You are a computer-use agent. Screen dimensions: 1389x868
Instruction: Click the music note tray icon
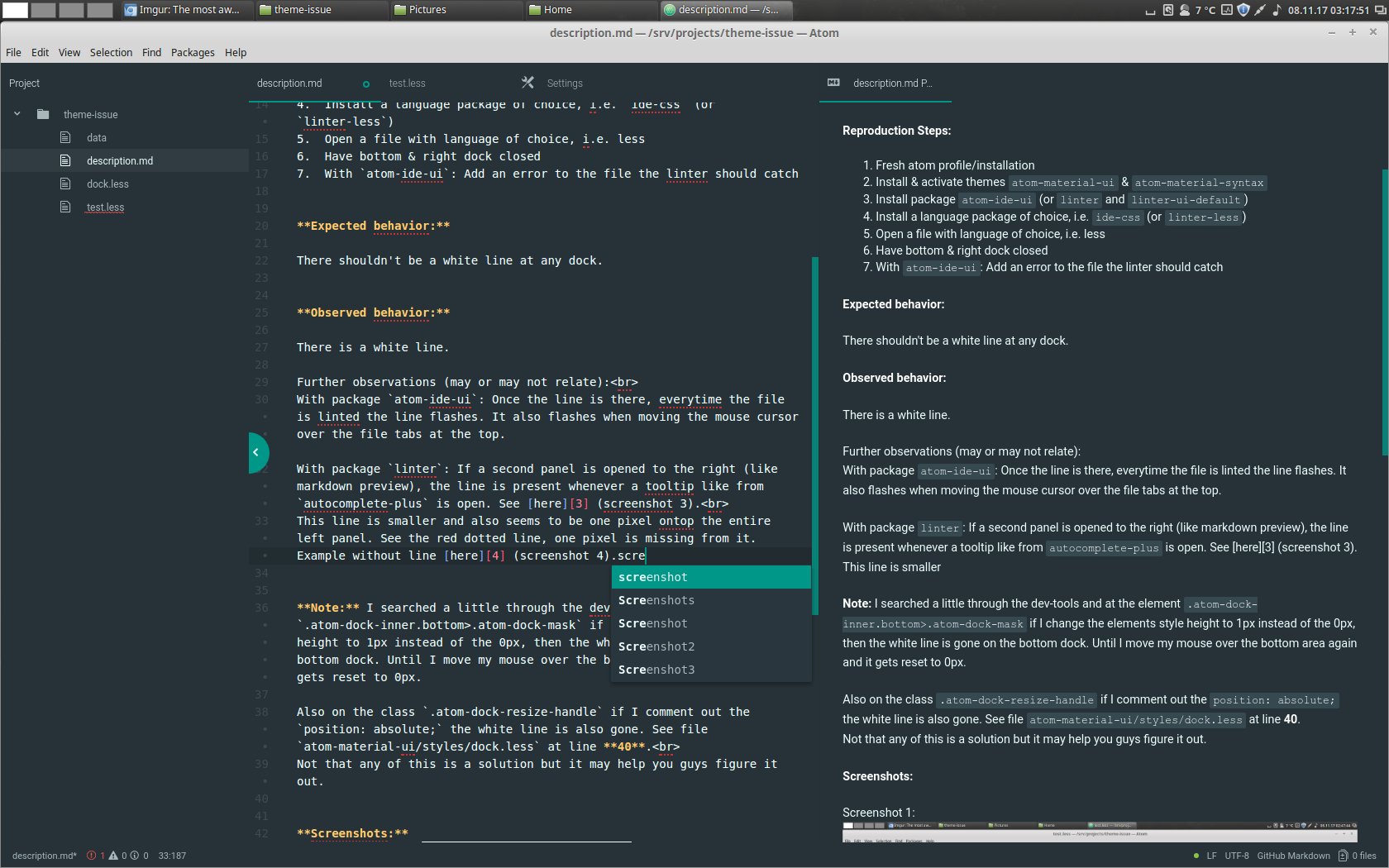pos(1277,10)
